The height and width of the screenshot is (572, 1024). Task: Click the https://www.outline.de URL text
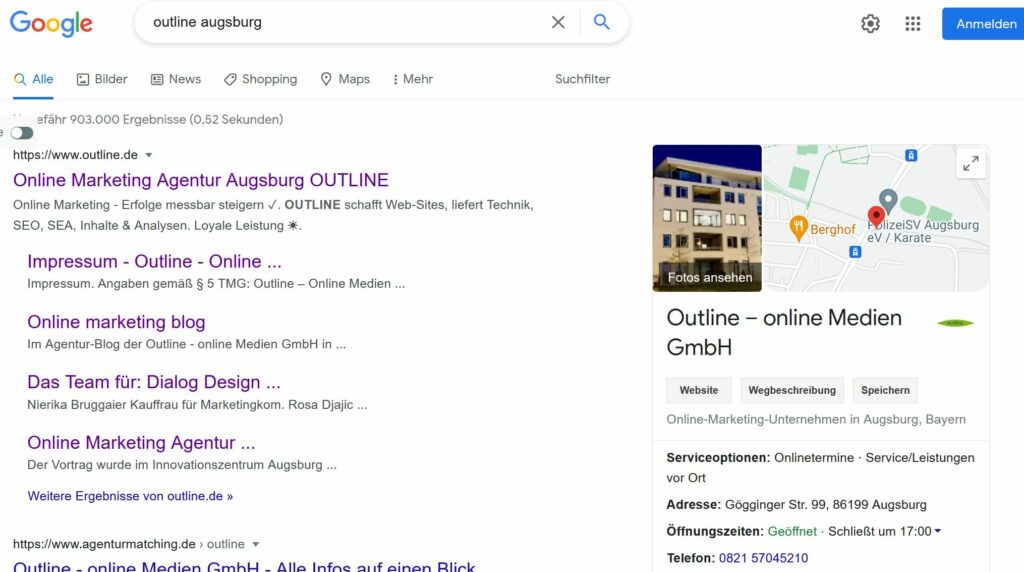coord(75,155)
